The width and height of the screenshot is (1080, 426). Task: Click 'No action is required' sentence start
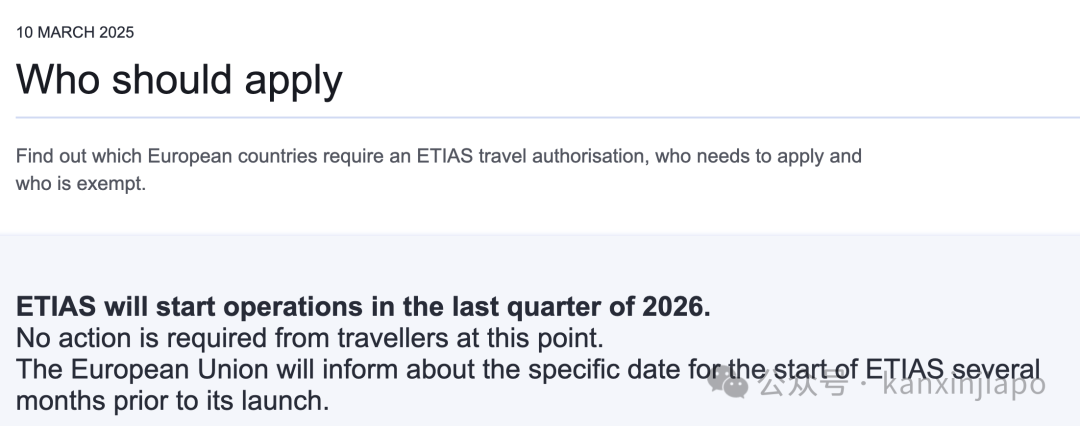point(141,338)
